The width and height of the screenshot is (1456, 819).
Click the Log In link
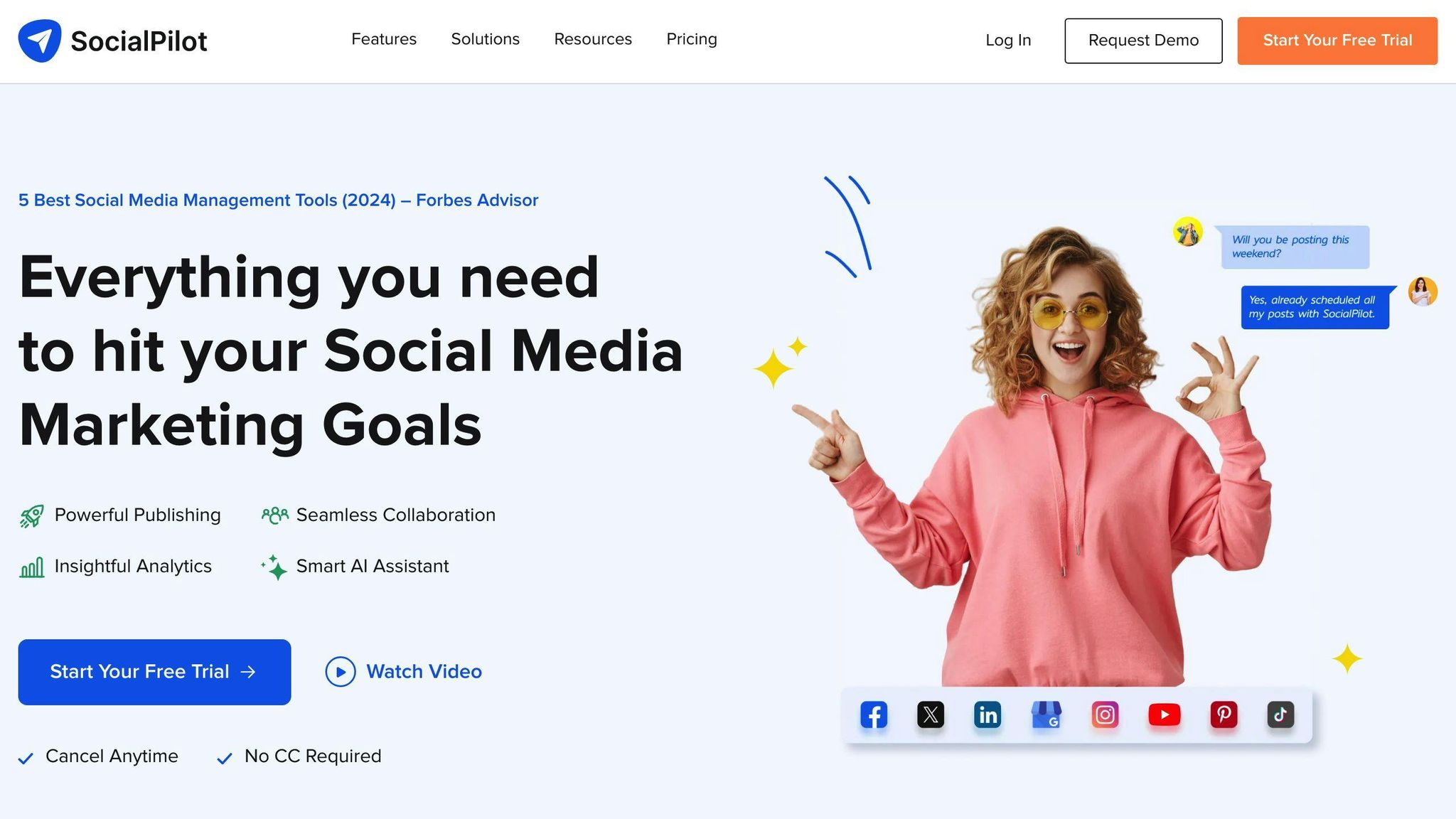(x=1008, y=41)
